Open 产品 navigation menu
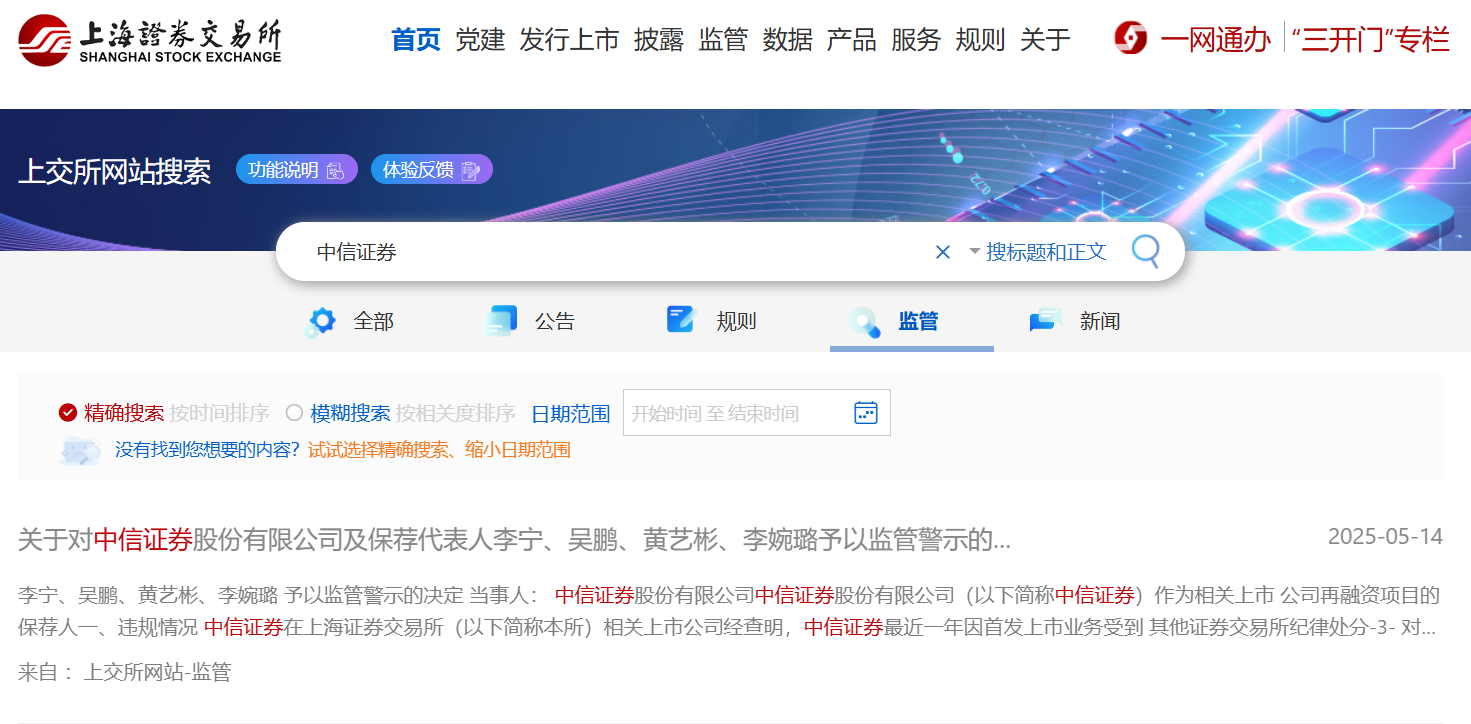1471x724 pixels. point(852,40)
